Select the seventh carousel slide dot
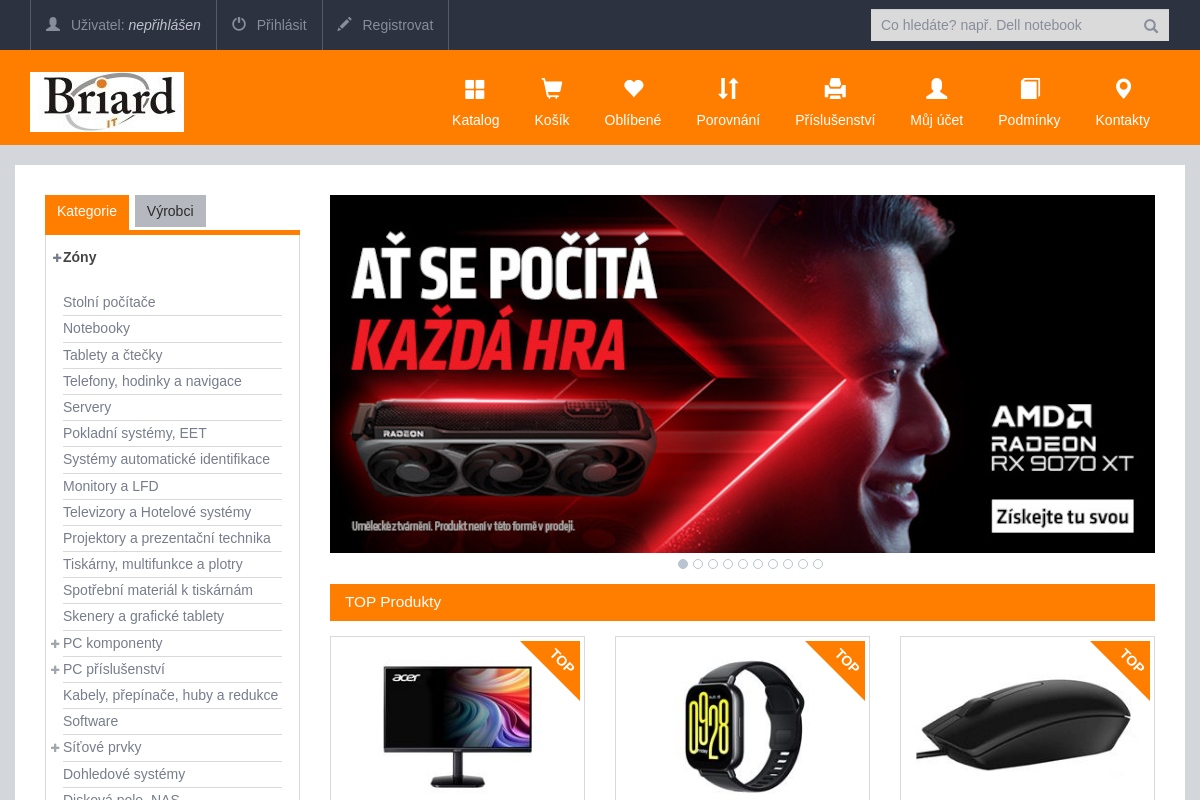The height and width of the screenshot is (800, 1200). 773,564
